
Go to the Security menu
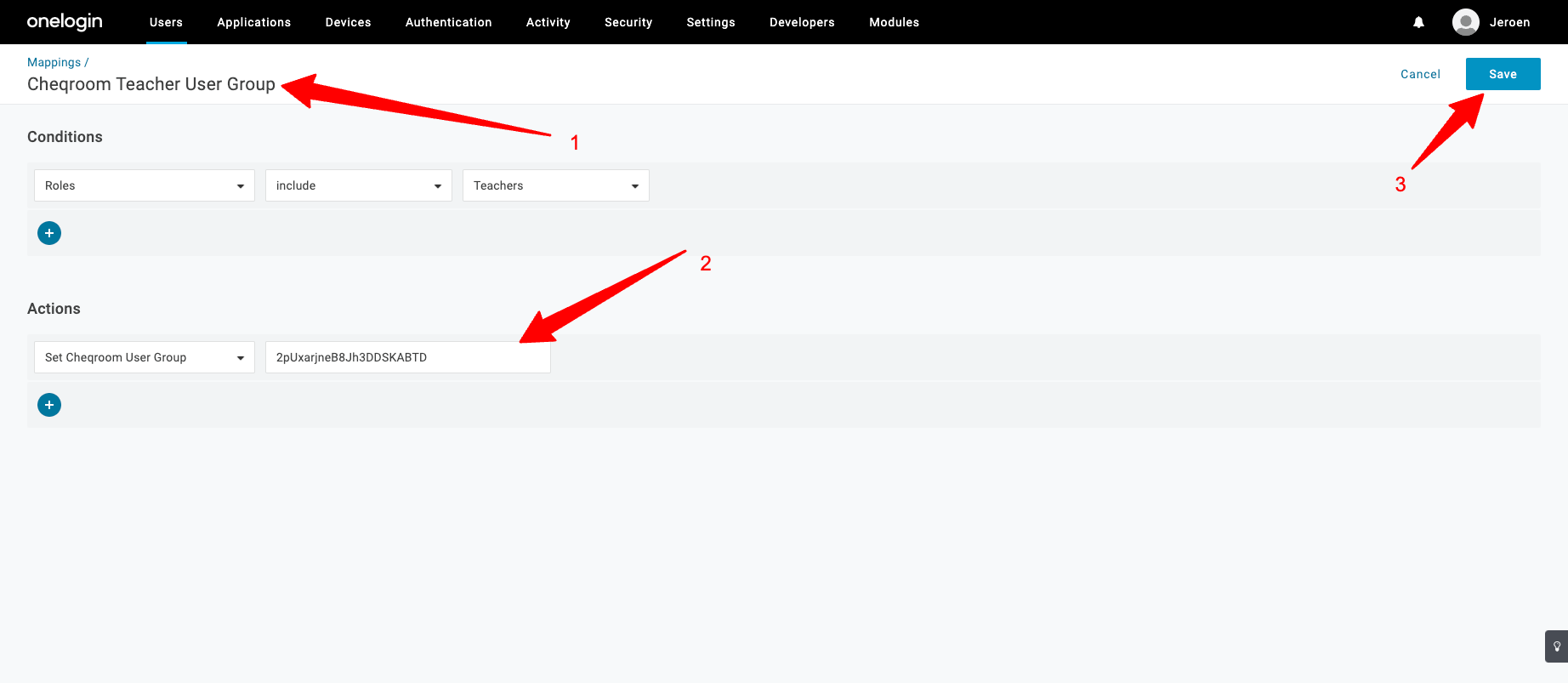coord(628,22)
